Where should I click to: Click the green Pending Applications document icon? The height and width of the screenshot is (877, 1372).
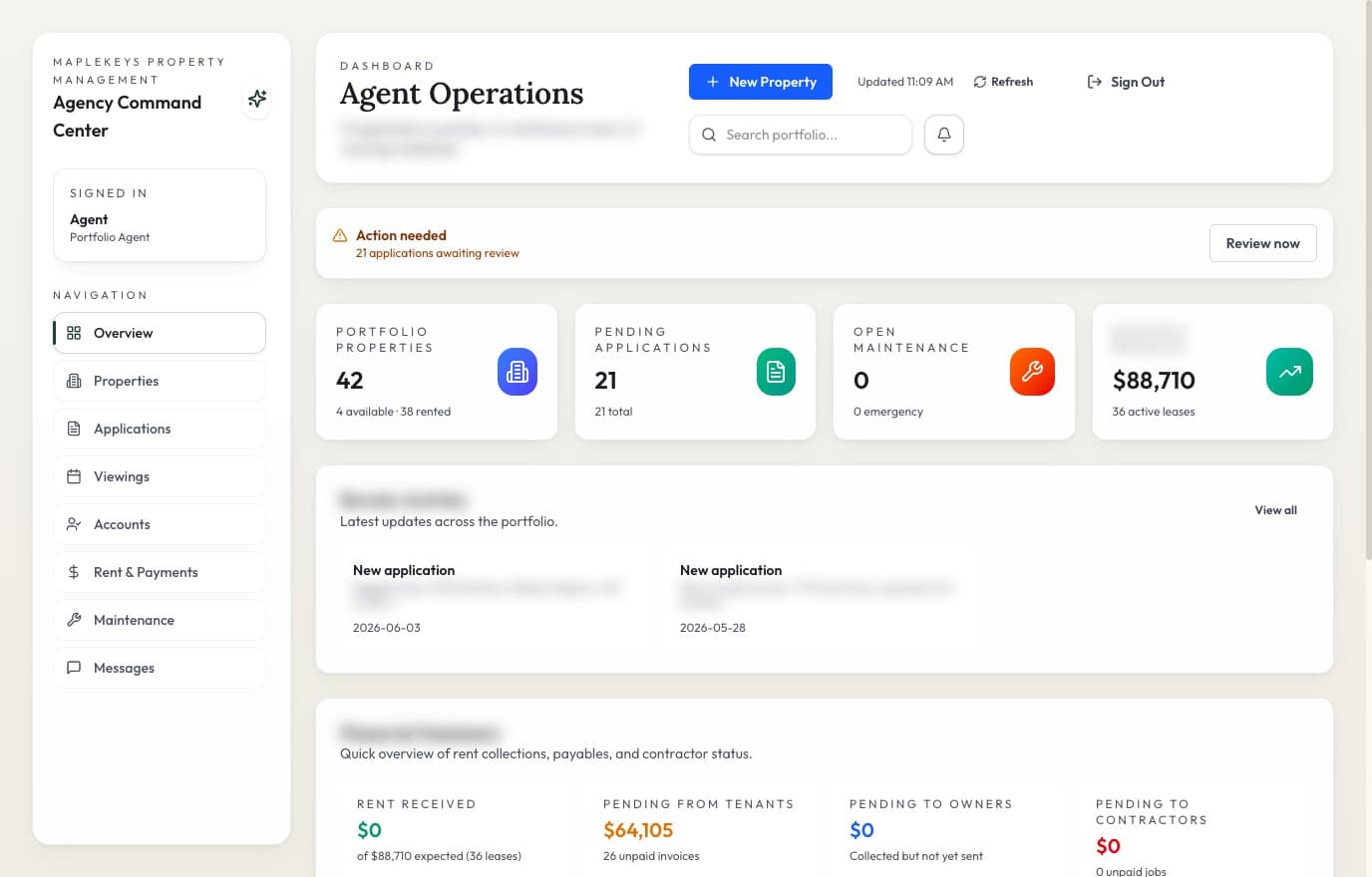pos(776,372)
